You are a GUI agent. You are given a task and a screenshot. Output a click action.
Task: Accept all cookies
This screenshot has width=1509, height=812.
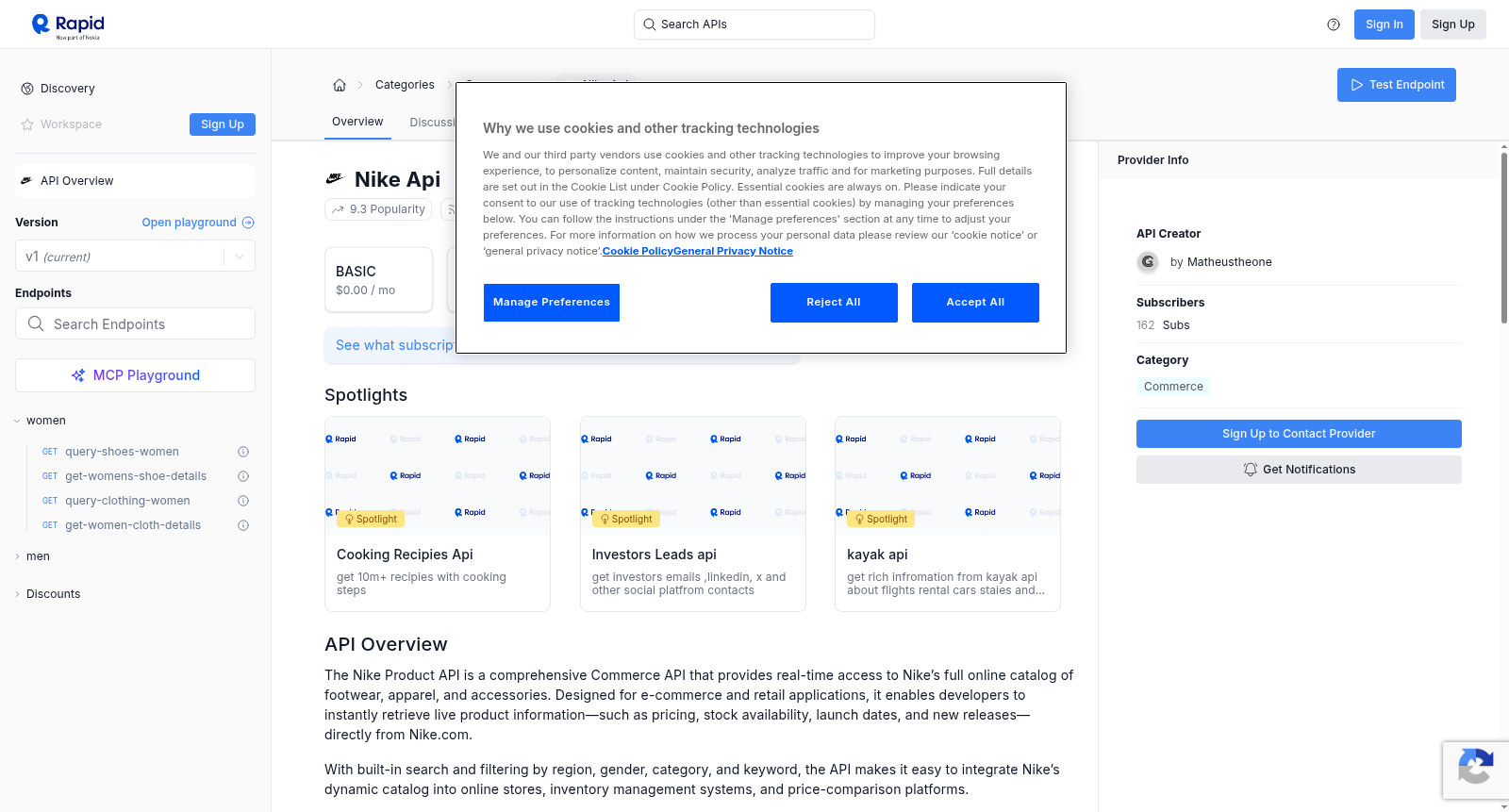(975, 303)
